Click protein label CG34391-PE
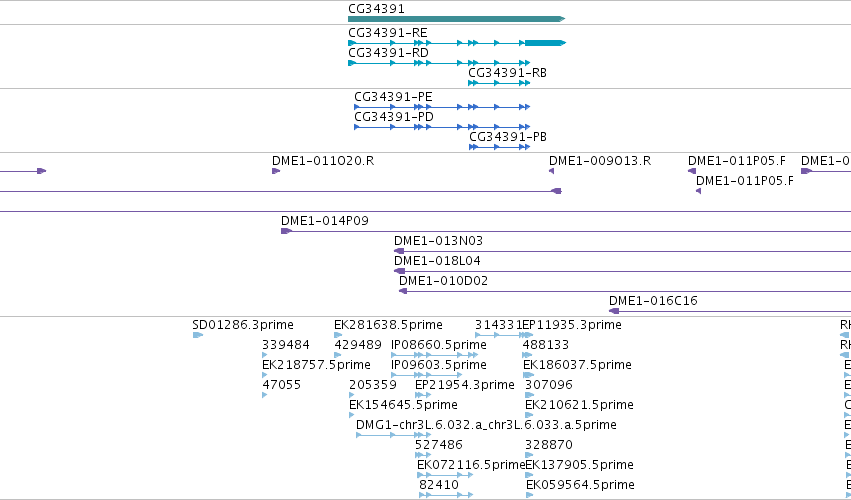 tap(393, 97)
